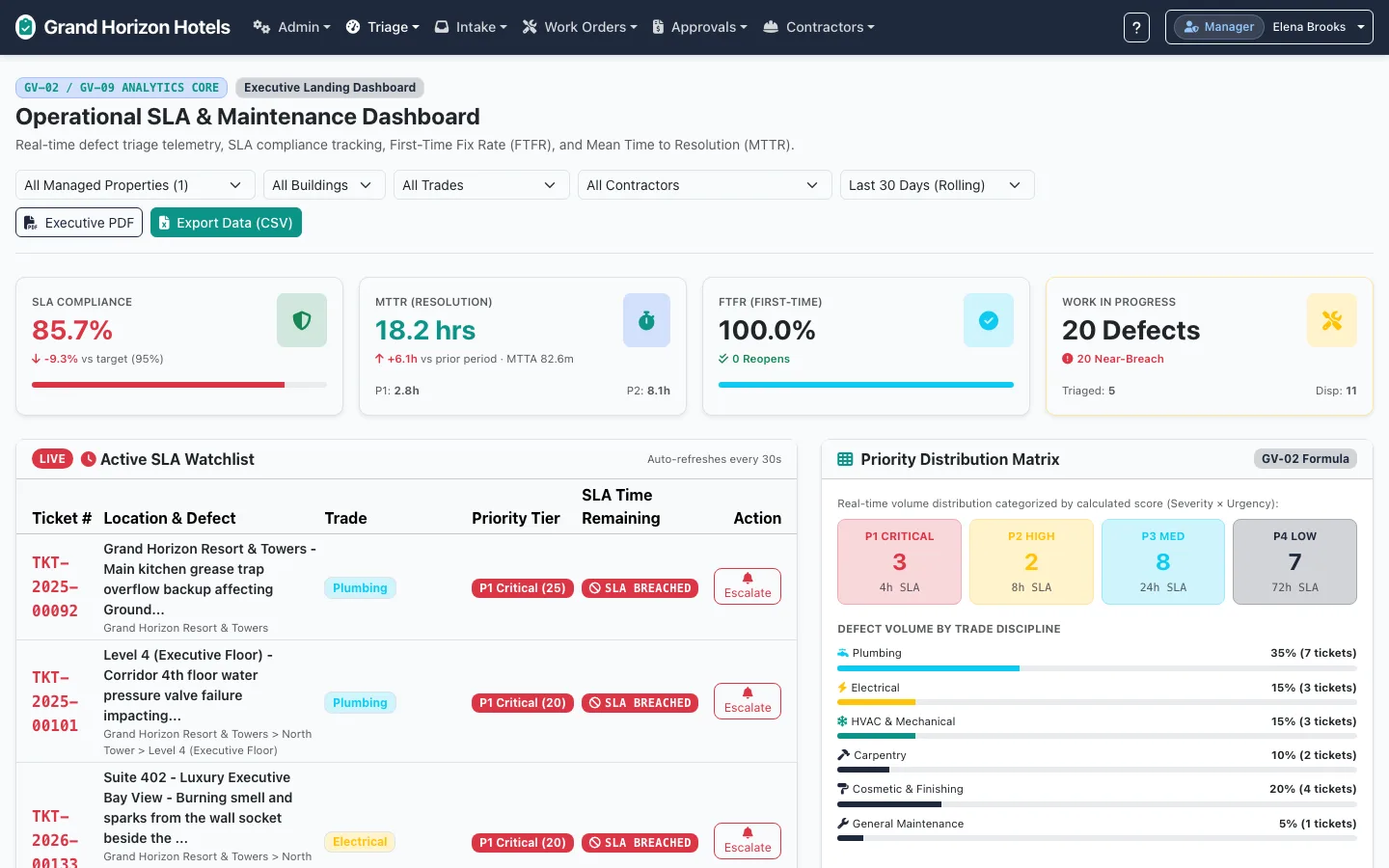Open the All Managed Properties dropdown
This screenshot has height=868, width=1389.
[x=135, y=185]
